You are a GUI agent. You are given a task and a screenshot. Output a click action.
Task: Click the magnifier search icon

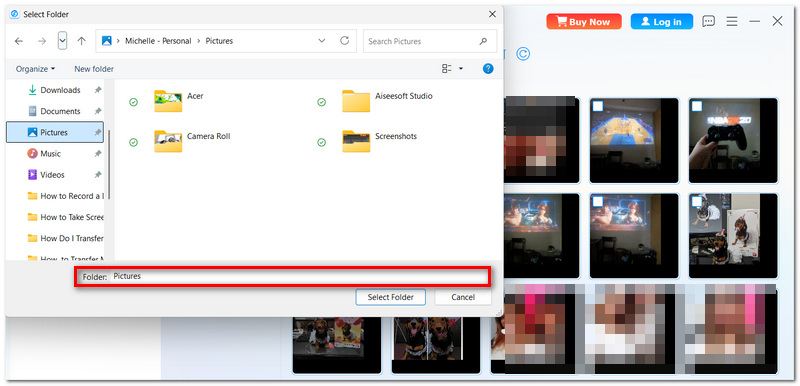483,41
